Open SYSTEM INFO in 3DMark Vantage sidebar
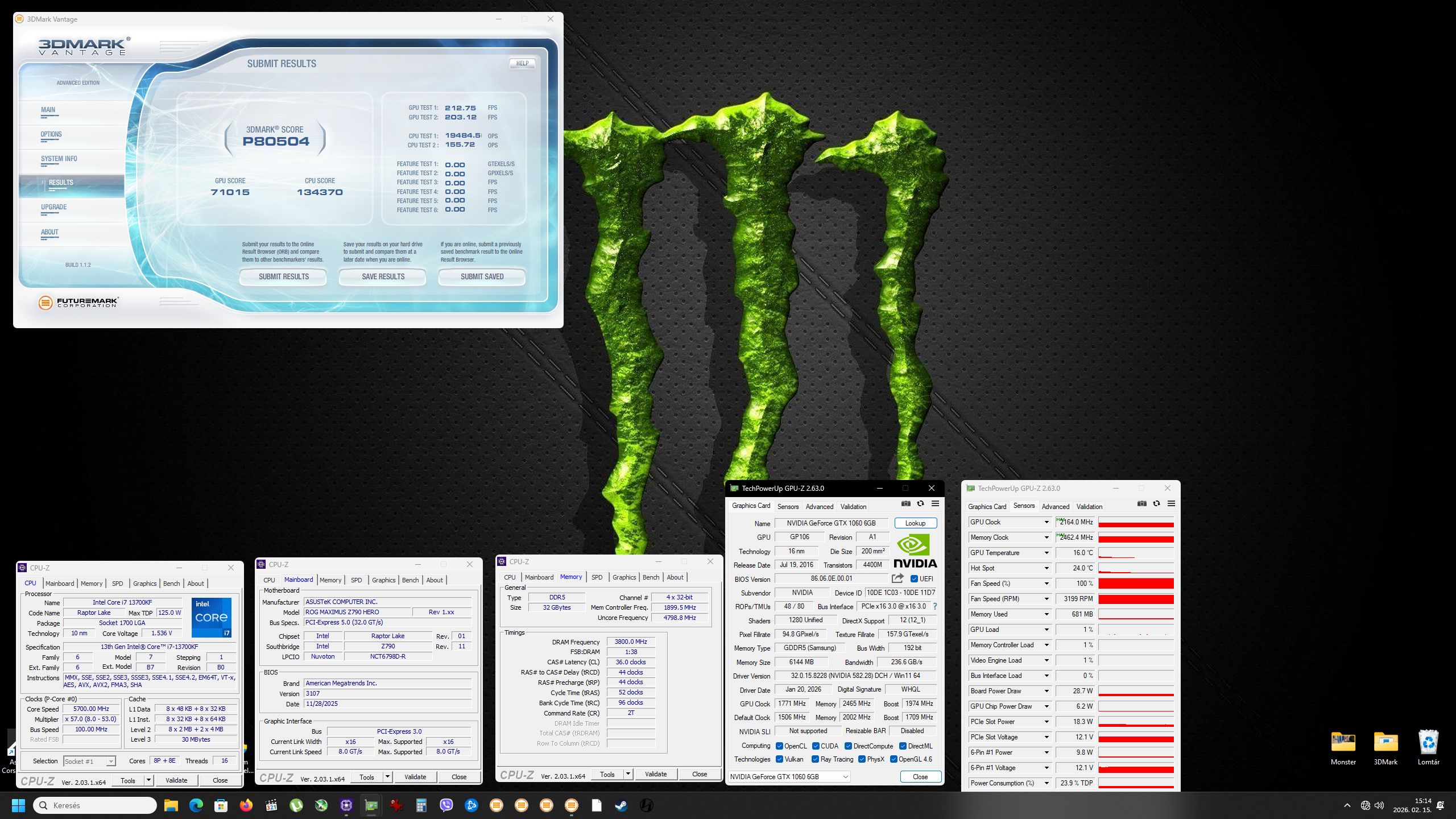This screenshot has width=1456, height=819. tap(59, 159)
